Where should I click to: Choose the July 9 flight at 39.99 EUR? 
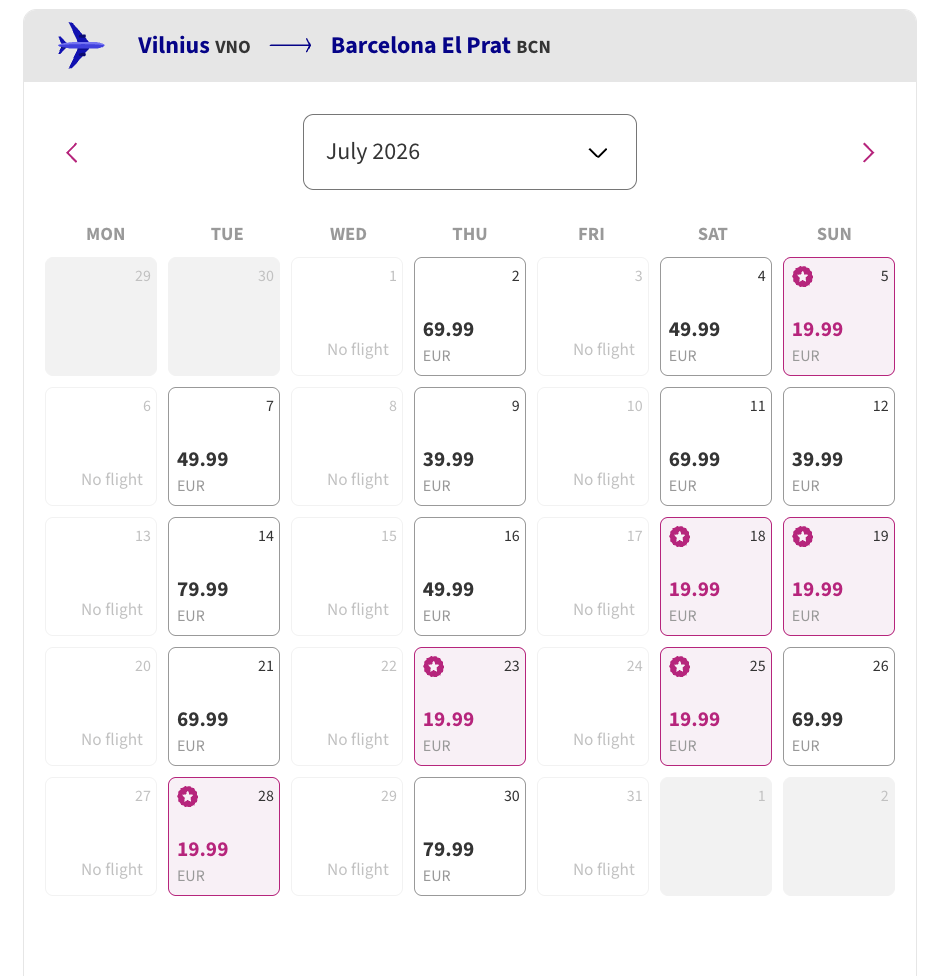coord(470,447)
